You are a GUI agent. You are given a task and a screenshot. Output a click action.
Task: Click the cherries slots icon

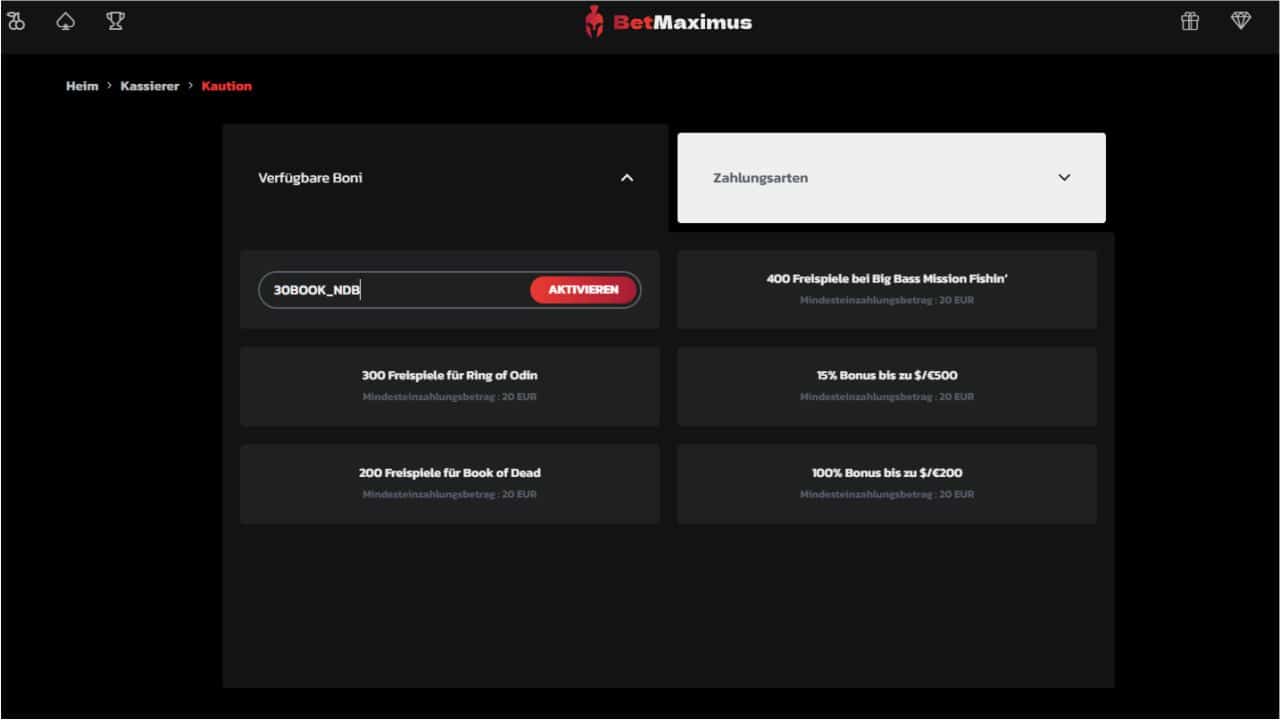[16, 21]
